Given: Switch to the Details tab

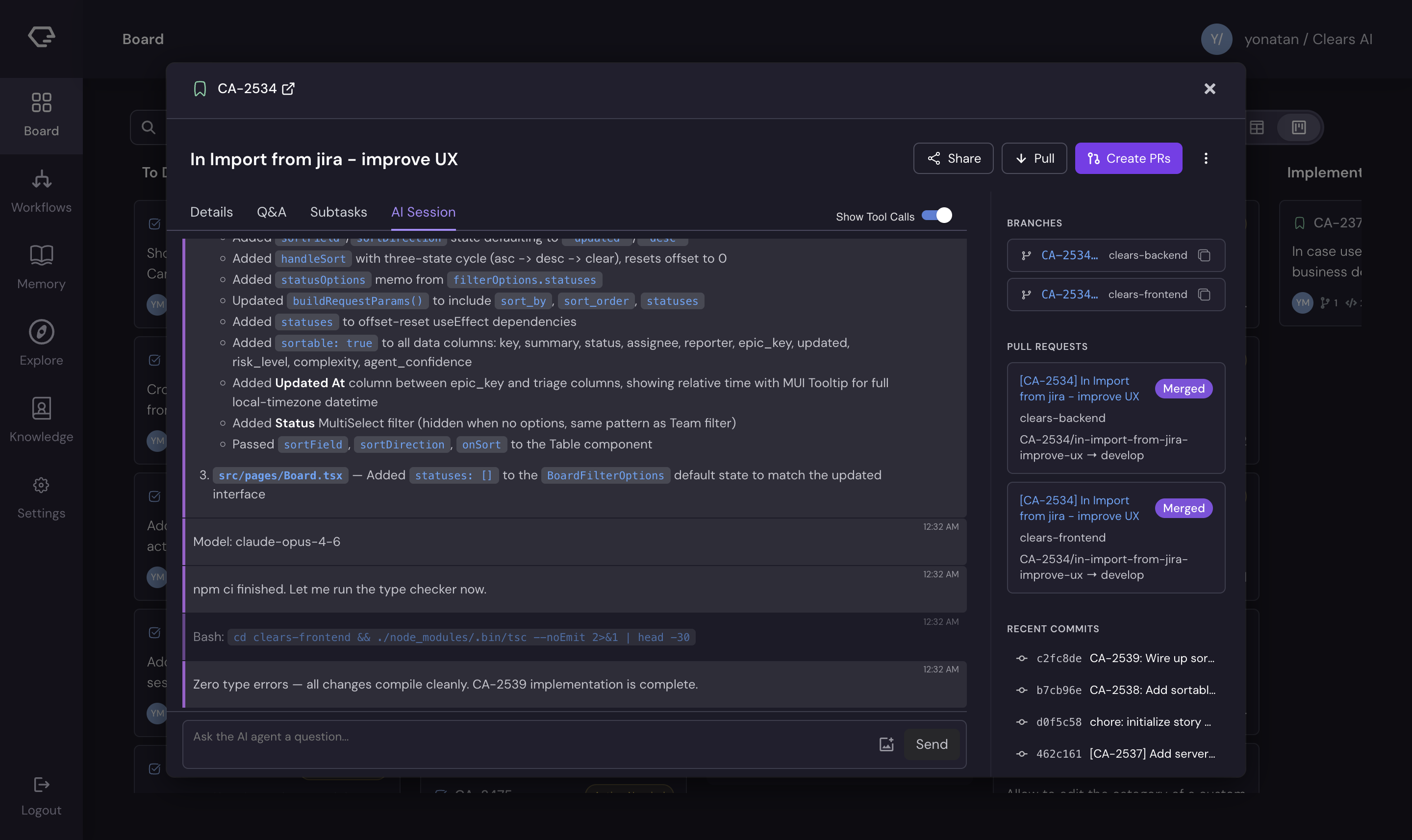Looking at the screenshot, I should (x=211, y=212).
